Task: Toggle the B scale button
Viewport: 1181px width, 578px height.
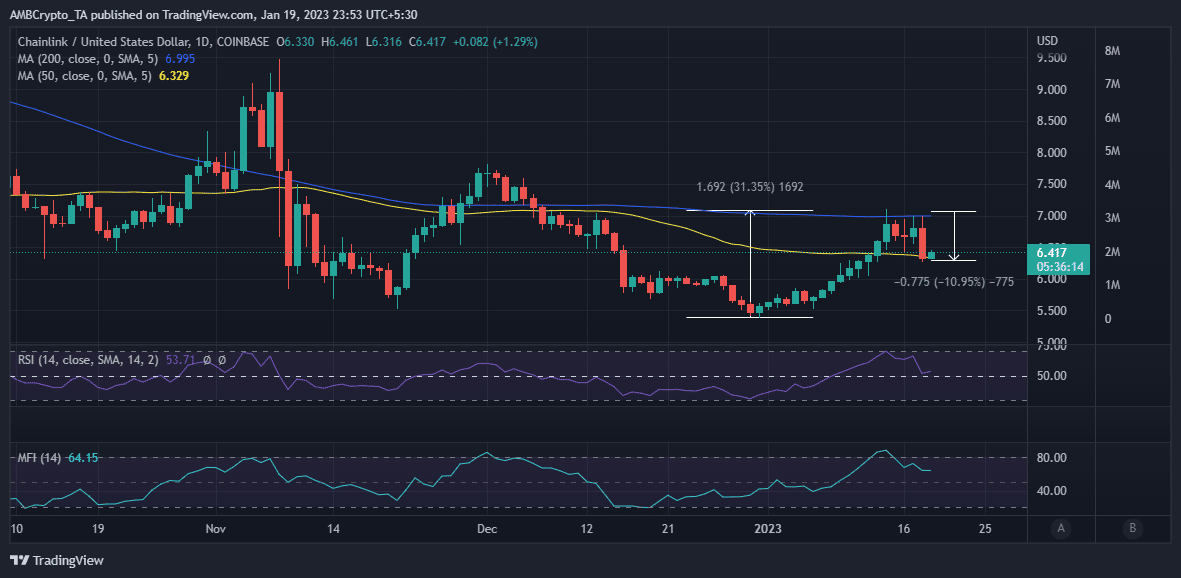Action: (x=1132, y=528)
